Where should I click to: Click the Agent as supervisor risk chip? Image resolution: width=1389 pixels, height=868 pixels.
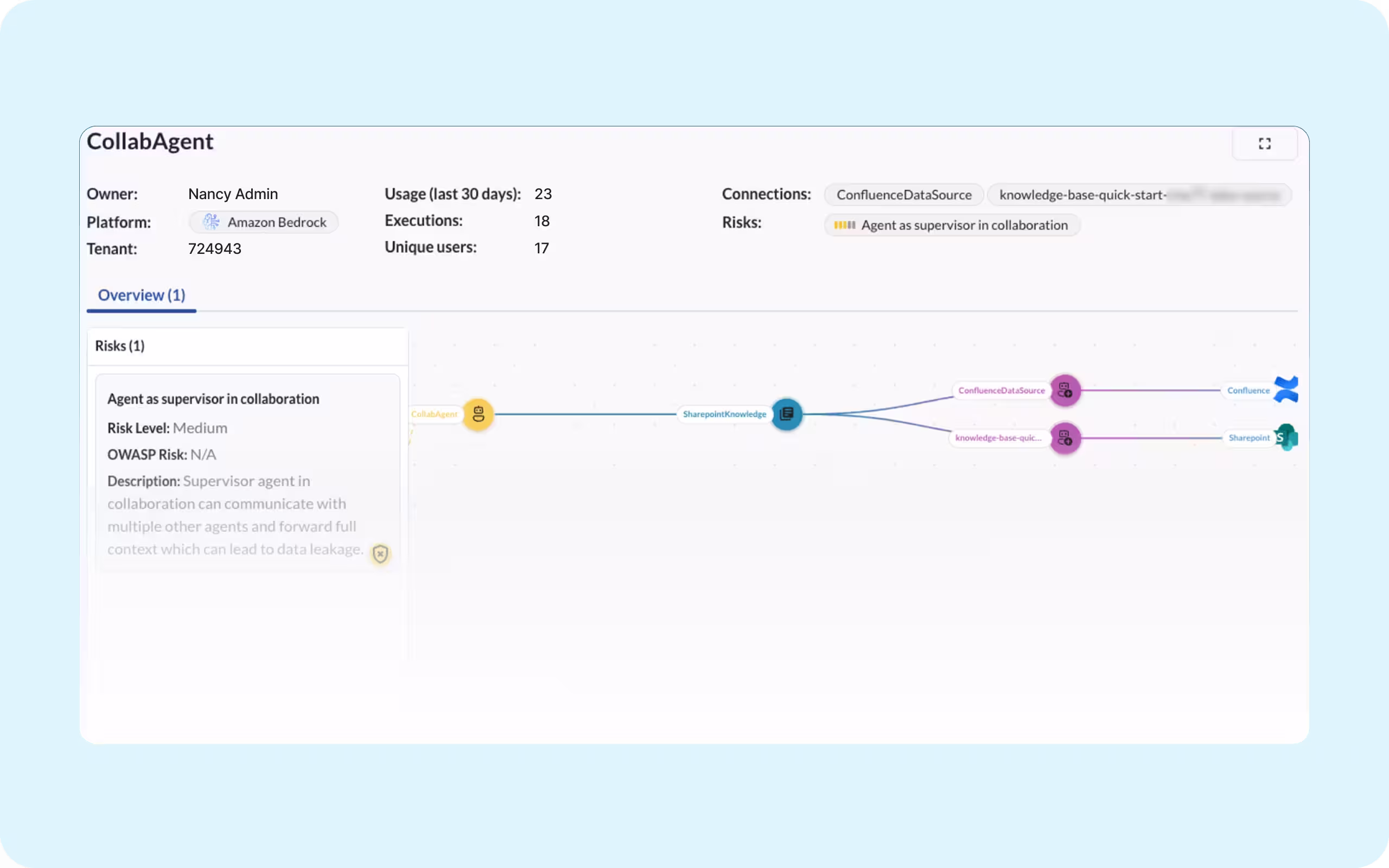click(x=952, y=225)
